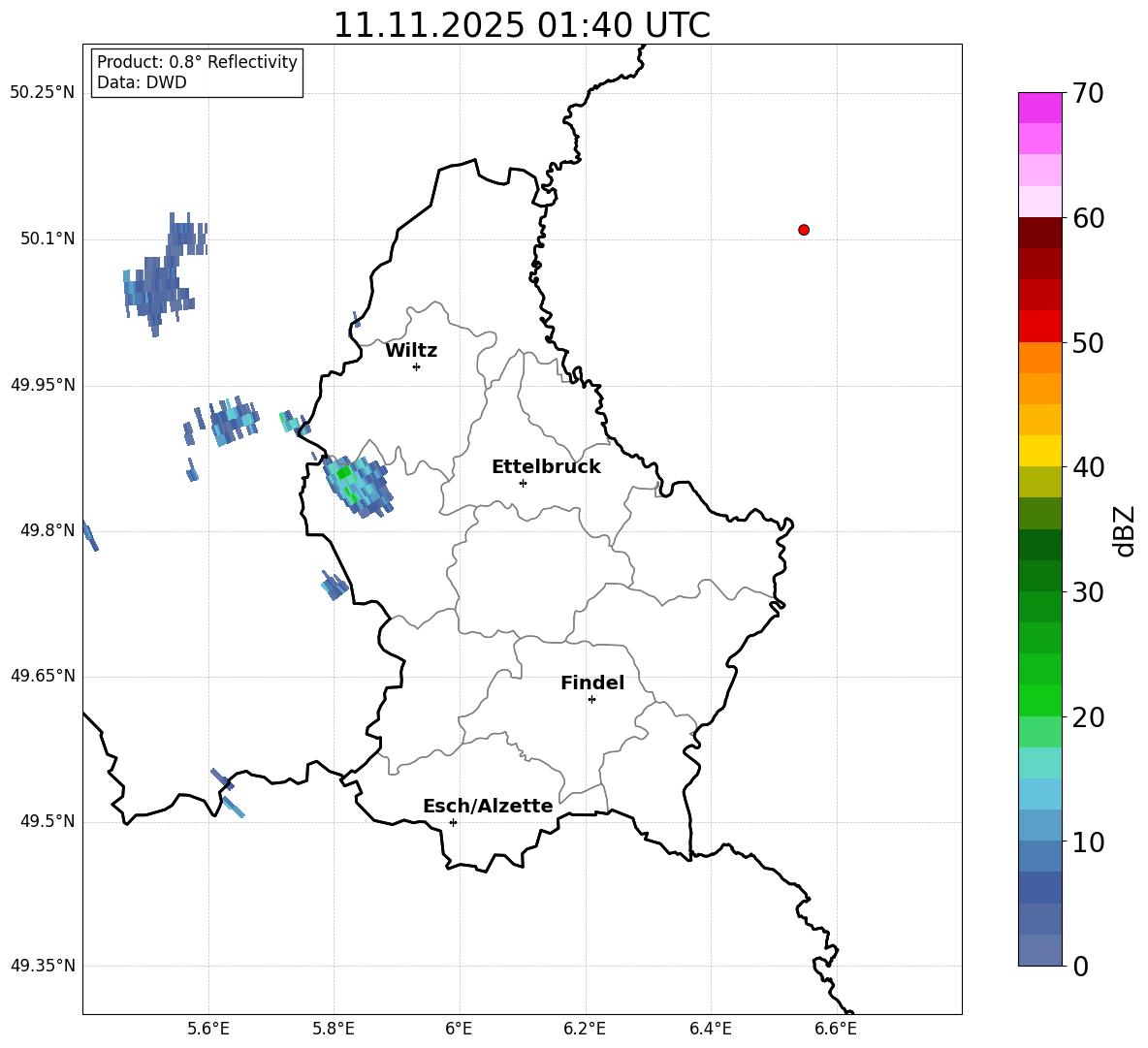This screenshot has height=1048, width=1148.
Task: Click the 40 colorbar tick label
Action: (1088, 467)
